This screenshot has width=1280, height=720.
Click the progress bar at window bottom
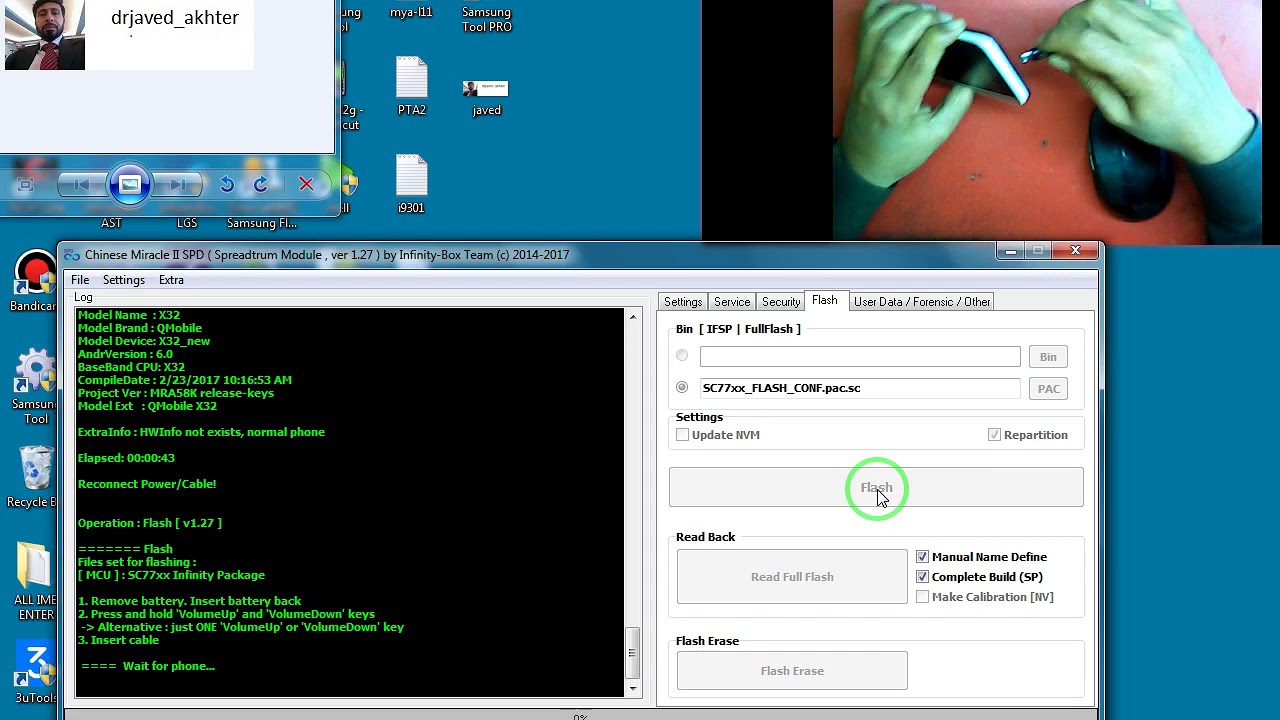point(580,716)
